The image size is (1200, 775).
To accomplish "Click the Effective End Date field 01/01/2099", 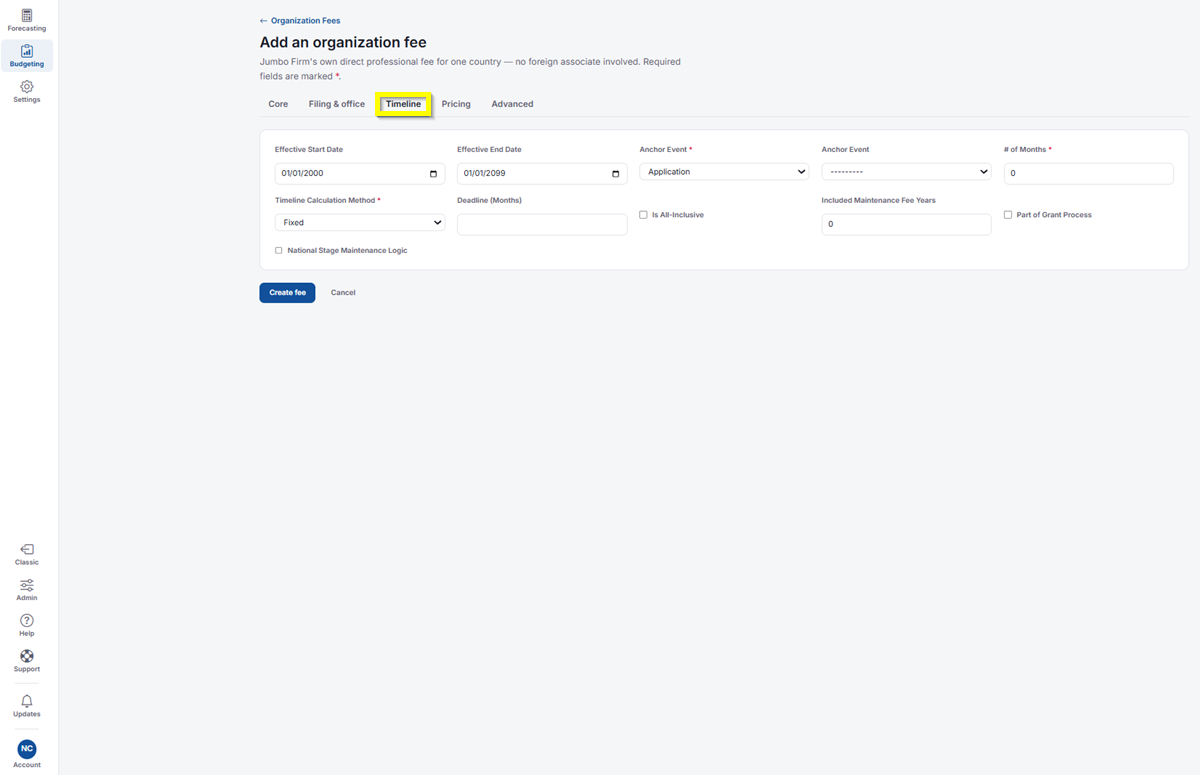I will coord(542,174).
